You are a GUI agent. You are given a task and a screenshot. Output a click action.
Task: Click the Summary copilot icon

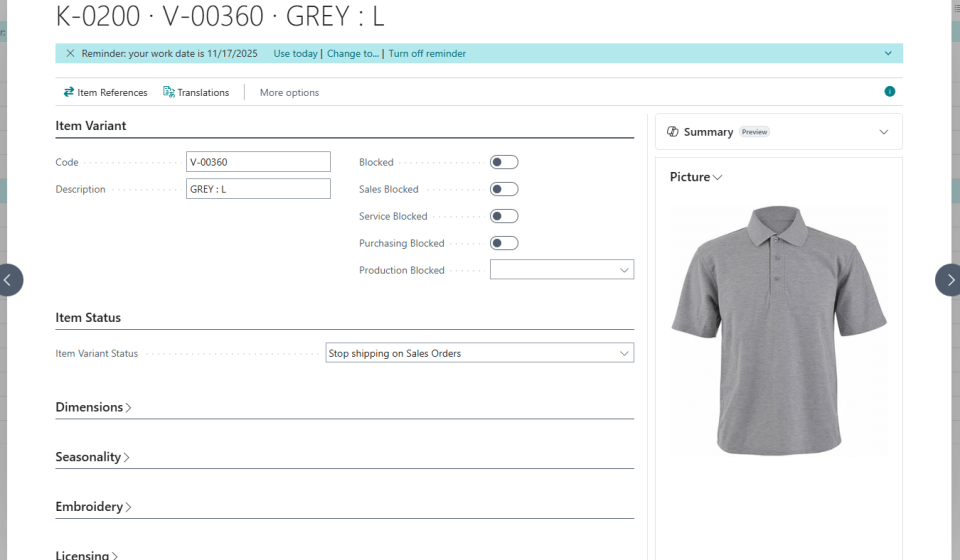click(x=673, y=132)
